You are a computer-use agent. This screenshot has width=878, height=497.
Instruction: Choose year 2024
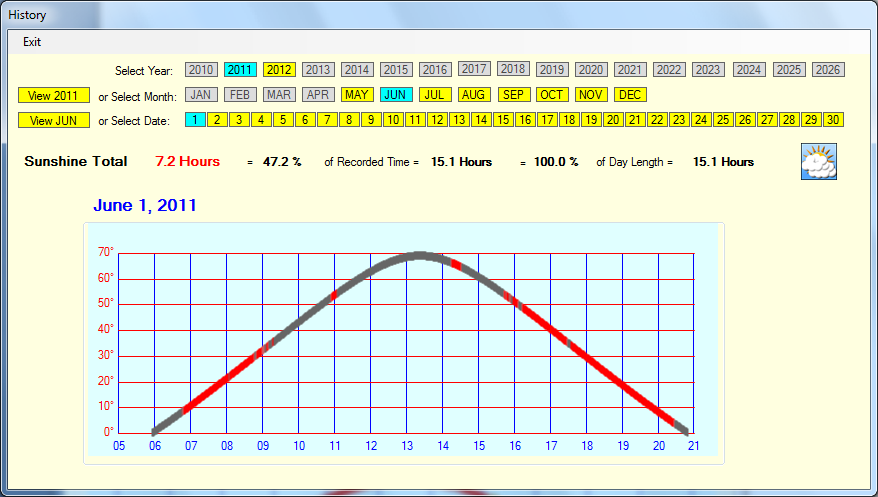pyautogui.click(x=749, y=69)
